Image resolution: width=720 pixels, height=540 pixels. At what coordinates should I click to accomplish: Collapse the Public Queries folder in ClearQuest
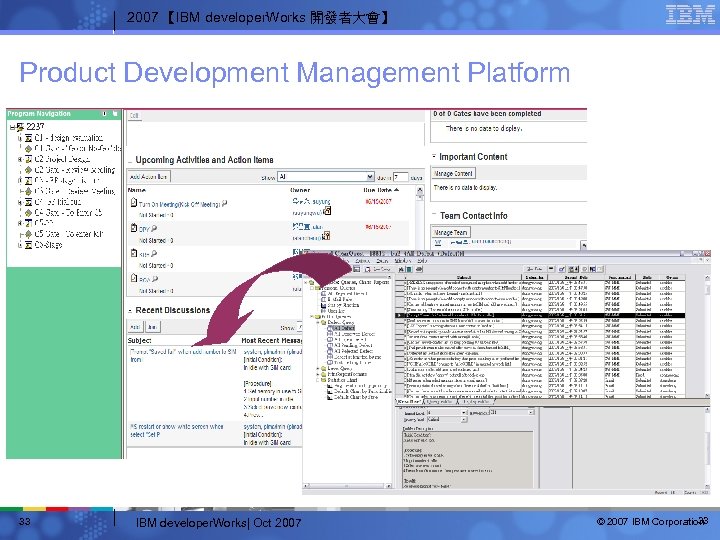tap(311, 317)
